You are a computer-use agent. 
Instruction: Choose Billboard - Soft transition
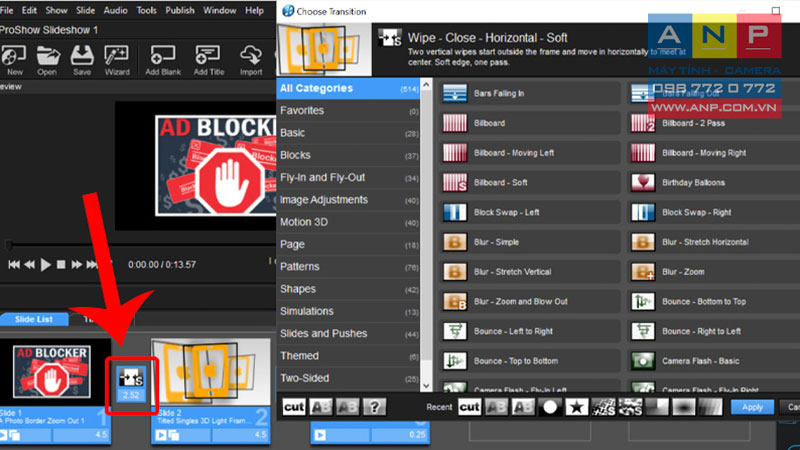tap(530, 183)
